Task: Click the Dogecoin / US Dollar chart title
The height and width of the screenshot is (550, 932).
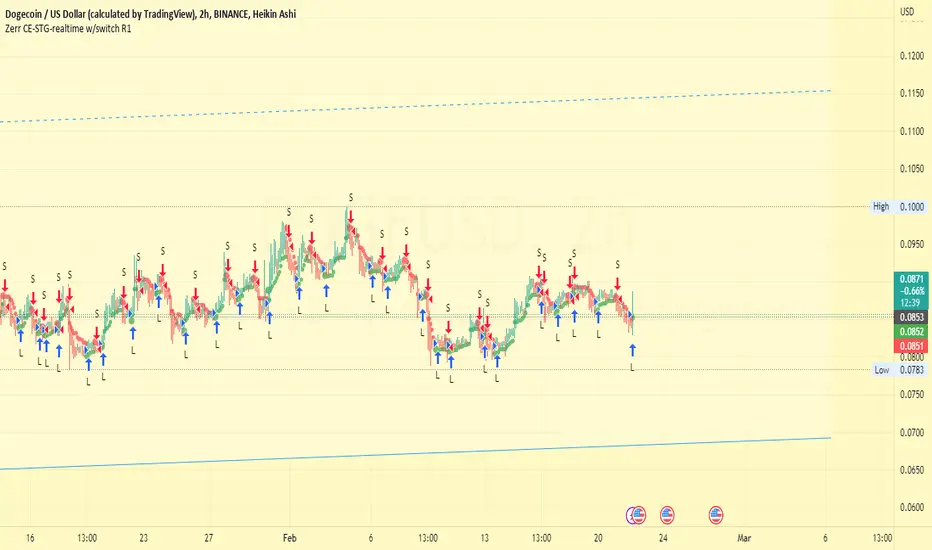Action: coord(150,14)
